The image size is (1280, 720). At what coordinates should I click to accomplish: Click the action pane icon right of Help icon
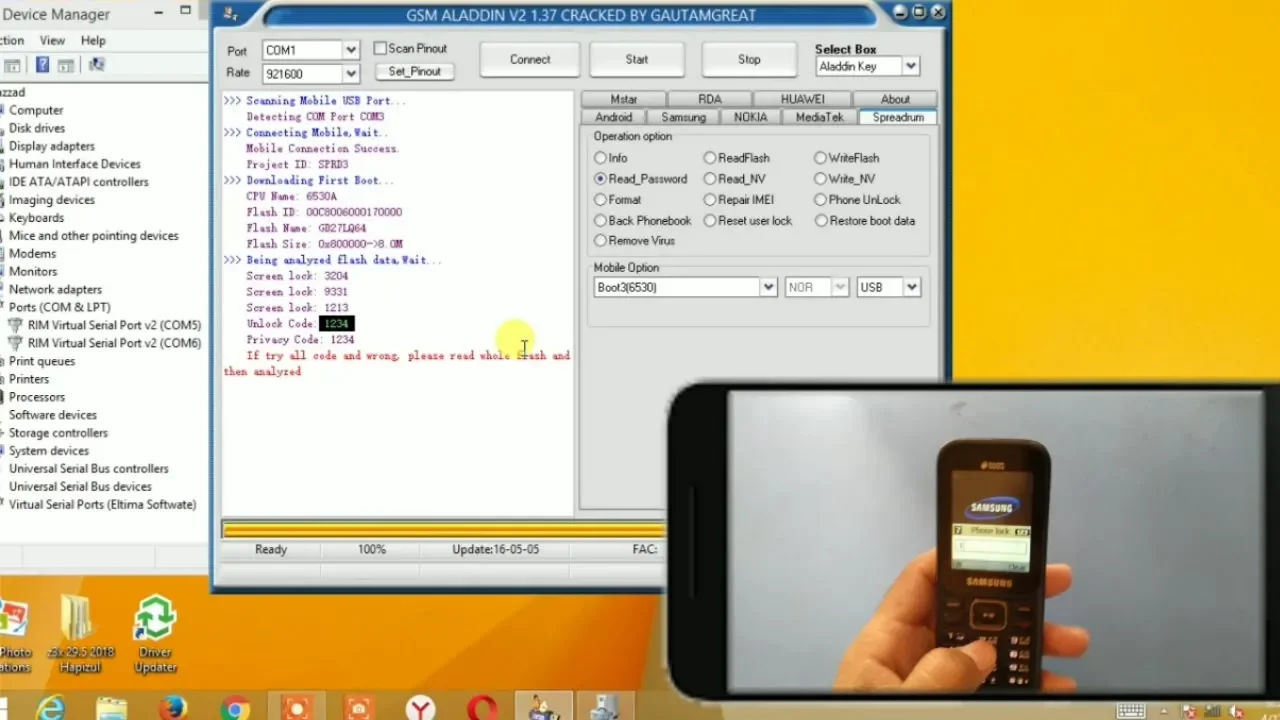(x=66, y=65)
